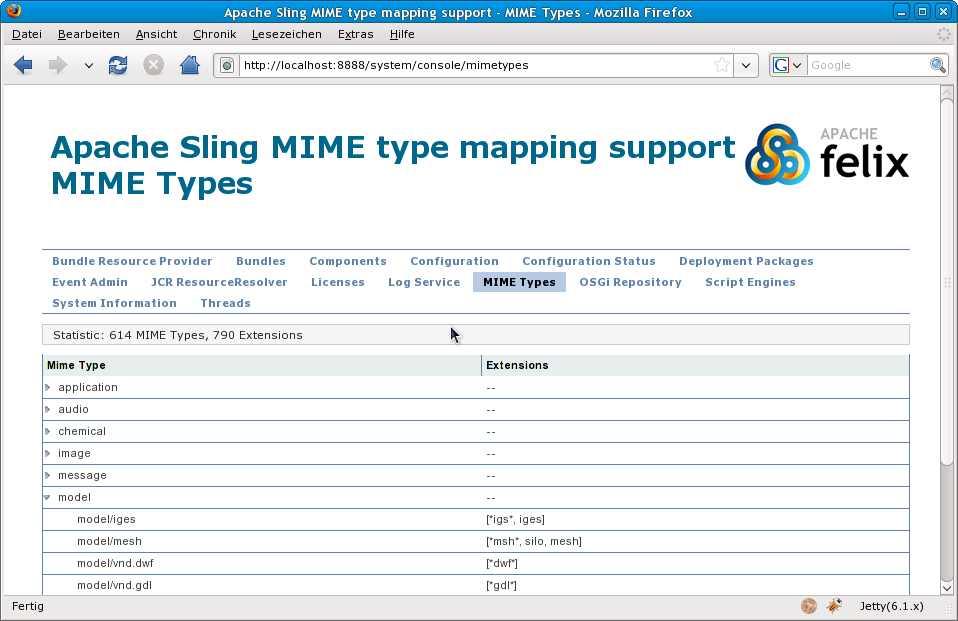The width and height of the screenshot is (958, 621).
Task: Click the search magnifier icon
Action: click(938, 65)
